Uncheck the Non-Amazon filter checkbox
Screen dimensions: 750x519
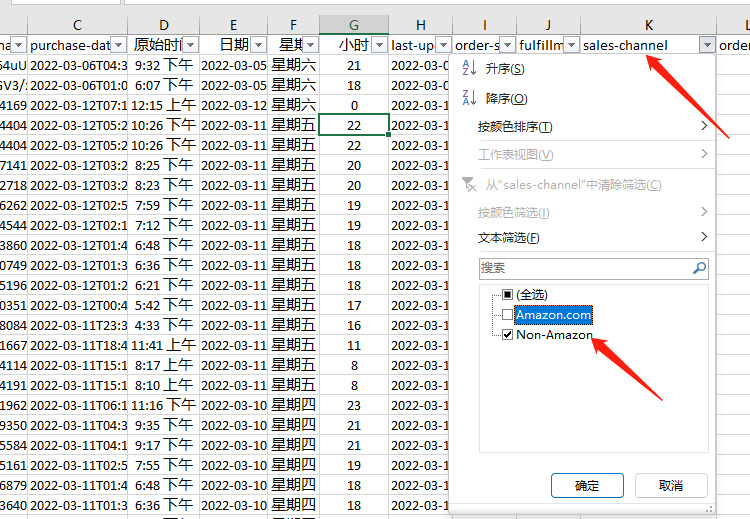(x=507, y=334)
